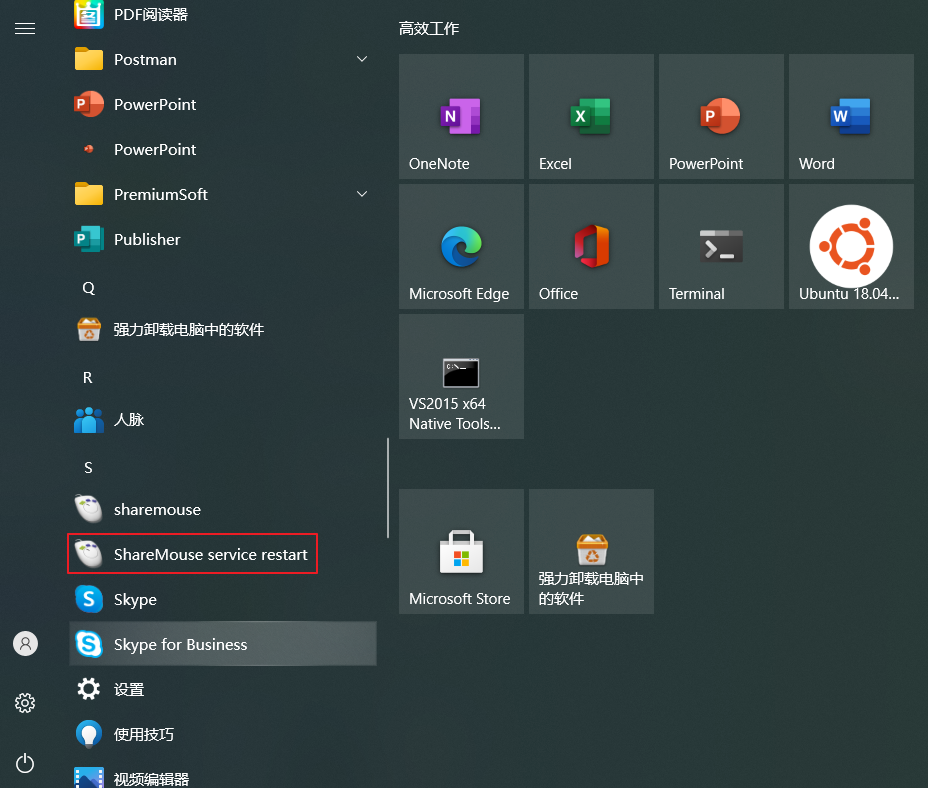Open the 使用技巧 Tips app

(223, 734)
